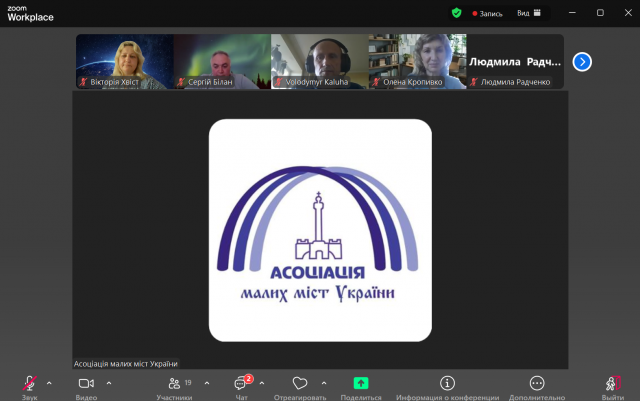Expand participants options arrow beside Участники
Screen dimensions: 640x401
click(207, 383)
